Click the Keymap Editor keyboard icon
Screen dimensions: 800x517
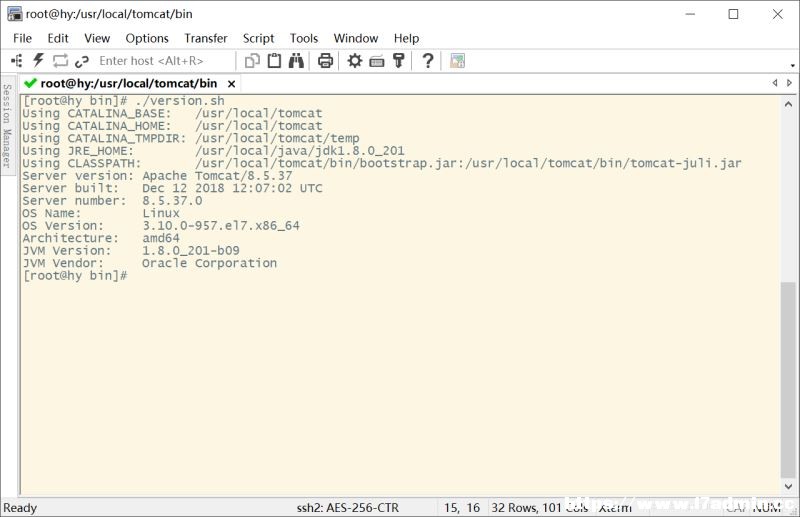[x=377, y=61]
